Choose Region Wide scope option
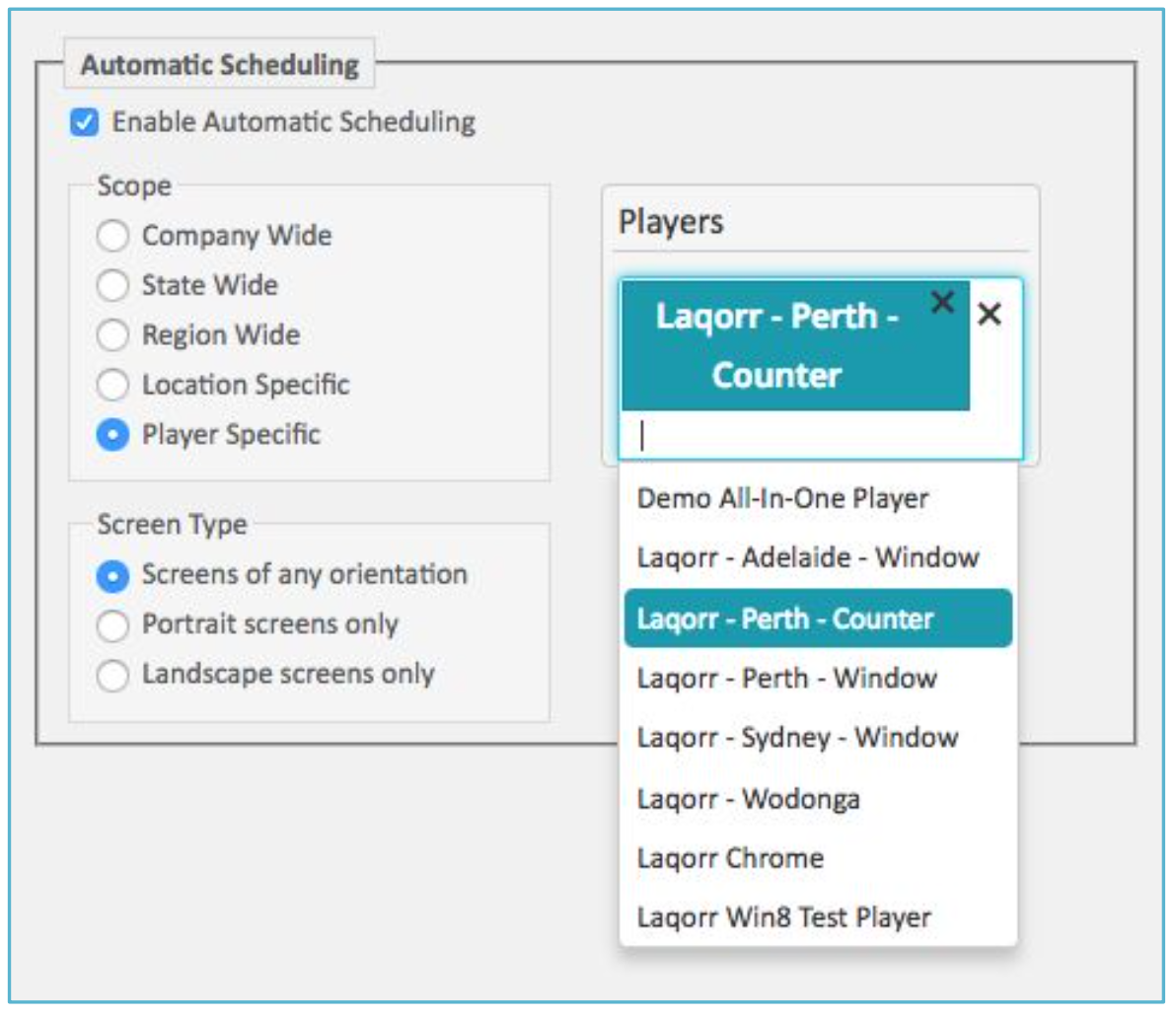 tap(112, 334)
